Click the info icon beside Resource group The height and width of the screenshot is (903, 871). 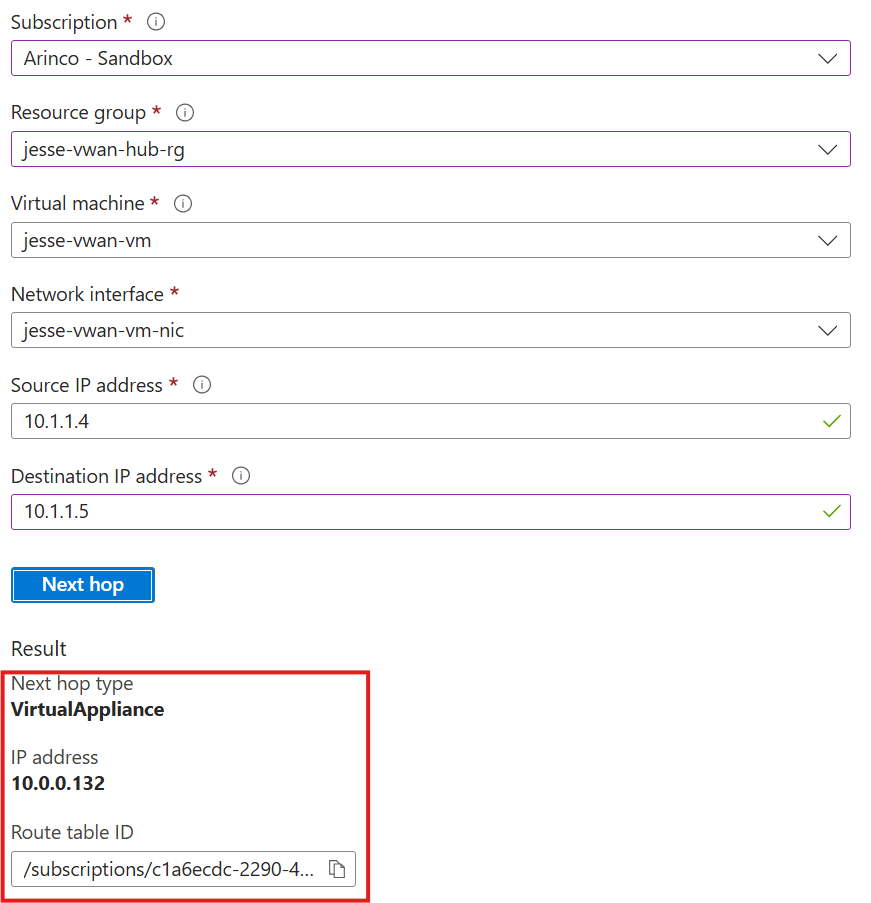coord(185,113)
